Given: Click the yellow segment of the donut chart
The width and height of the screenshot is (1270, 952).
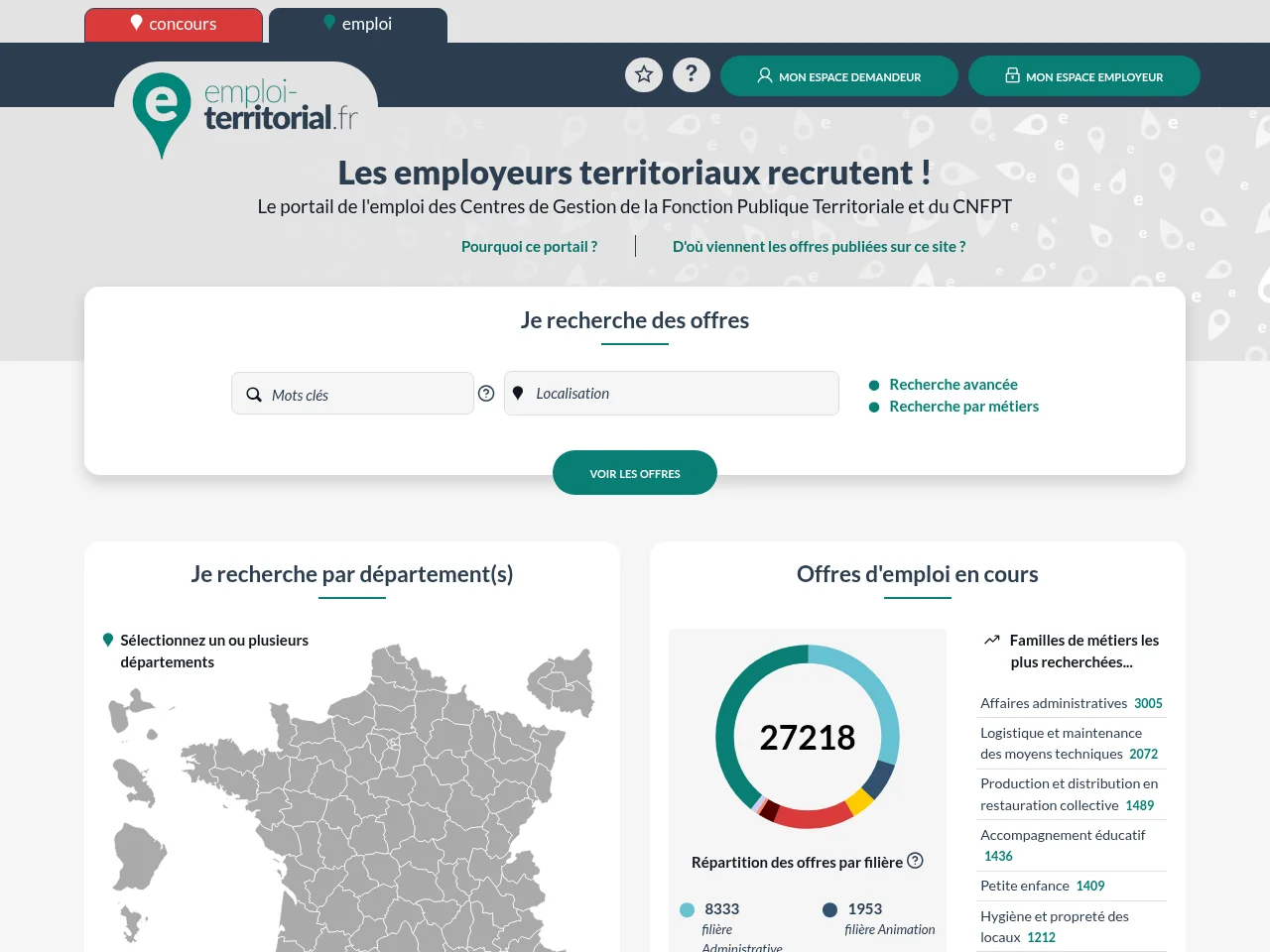Looking at the screenshot, I should [x=859, y=801].
